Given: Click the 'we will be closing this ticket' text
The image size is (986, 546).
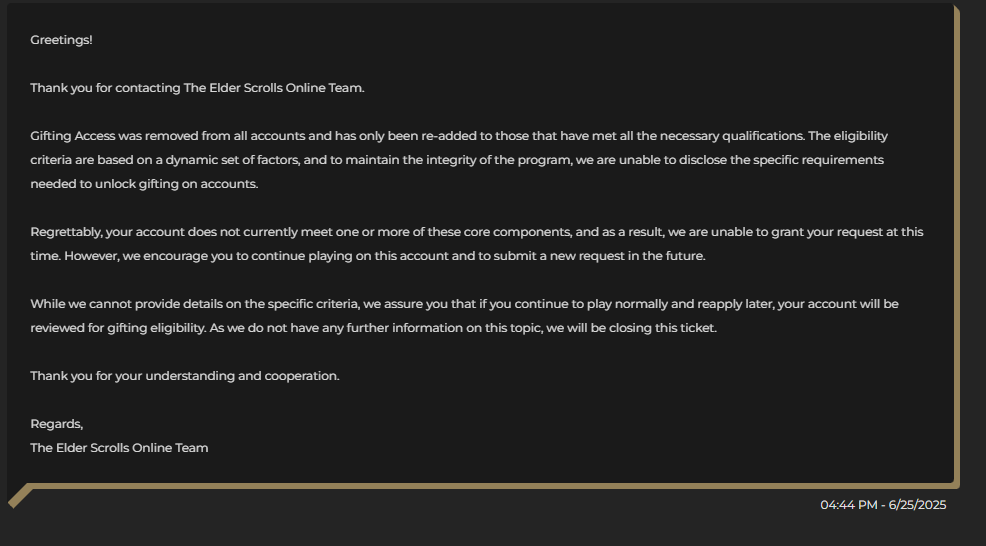Looking at the screenshot, I should [631, 328].
